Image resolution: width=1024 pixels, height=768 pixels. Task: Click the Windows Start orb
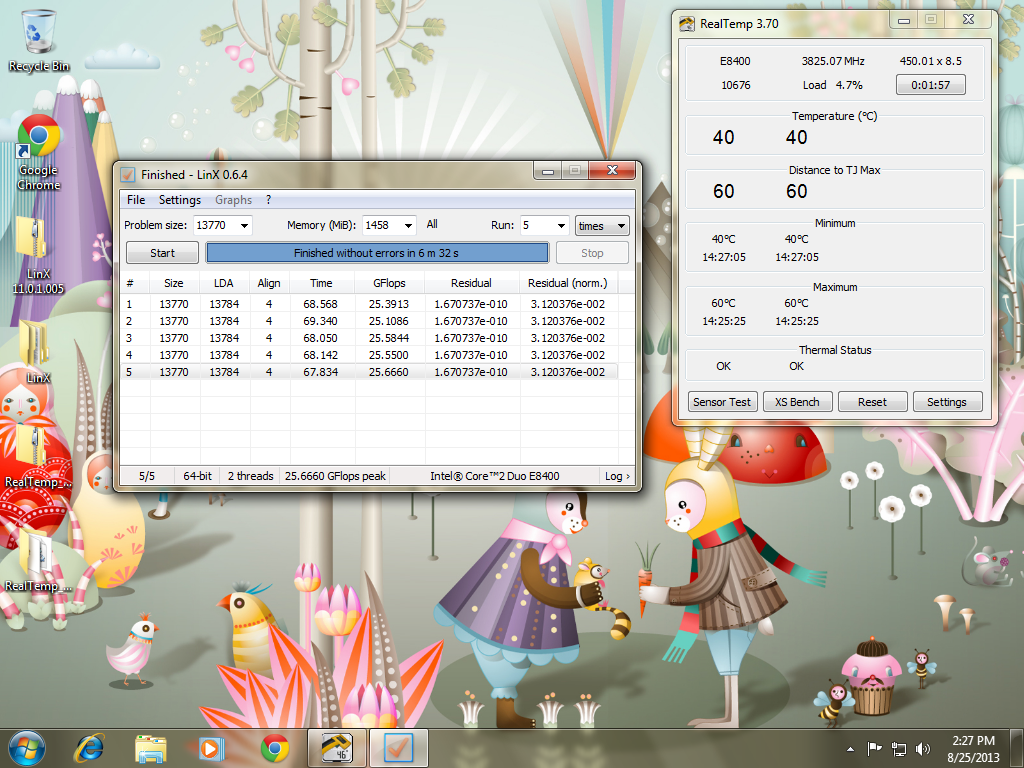click(27, 748)
